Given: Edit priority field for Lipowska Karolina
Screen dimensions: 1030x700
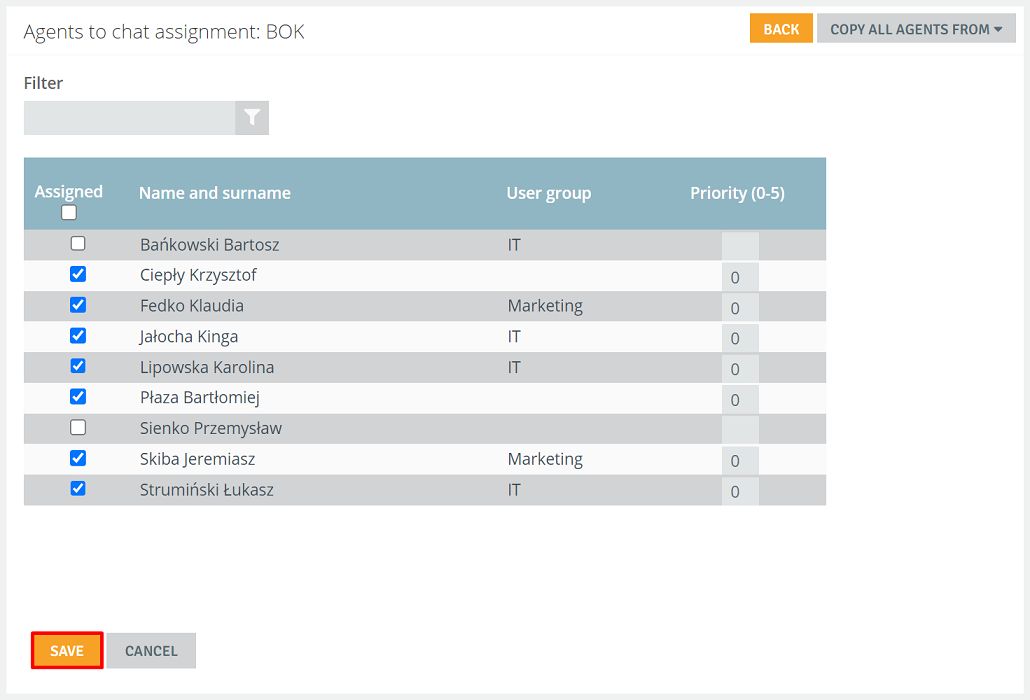Looking at the screenshot, I should click(740, 369).
